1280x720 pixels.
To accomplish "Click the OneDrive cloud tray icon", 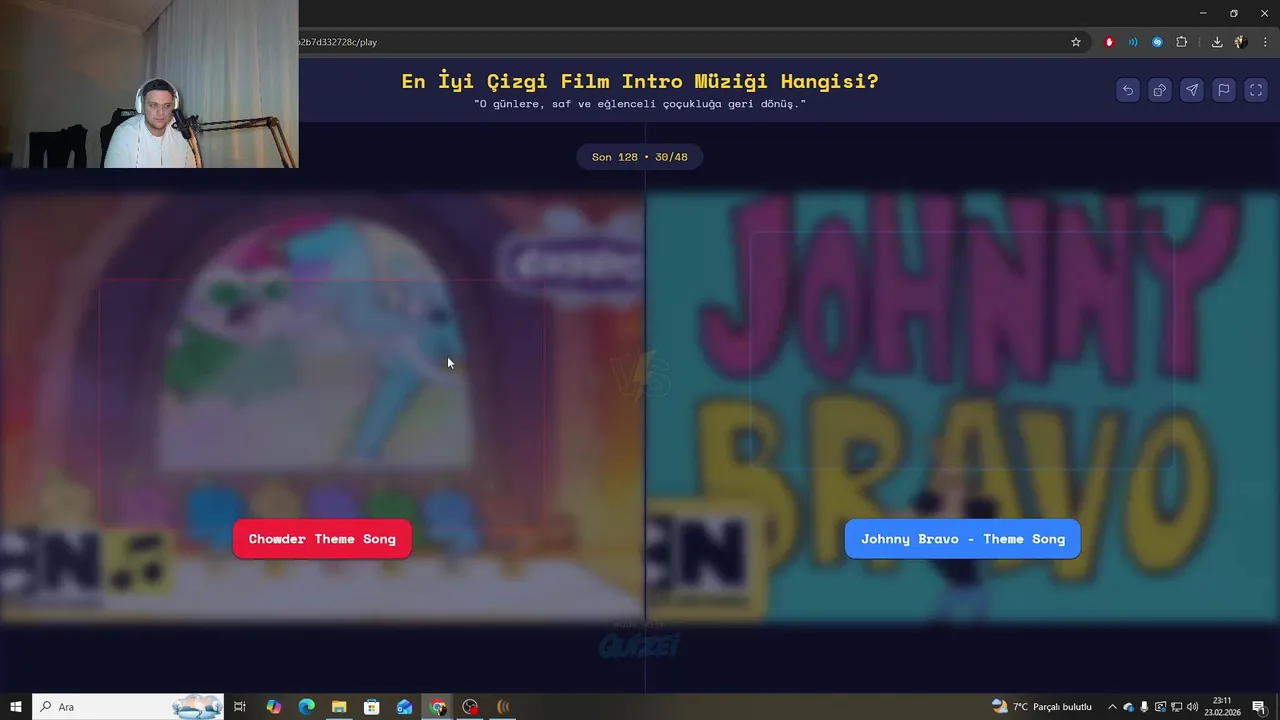I will pos(1128,707).
